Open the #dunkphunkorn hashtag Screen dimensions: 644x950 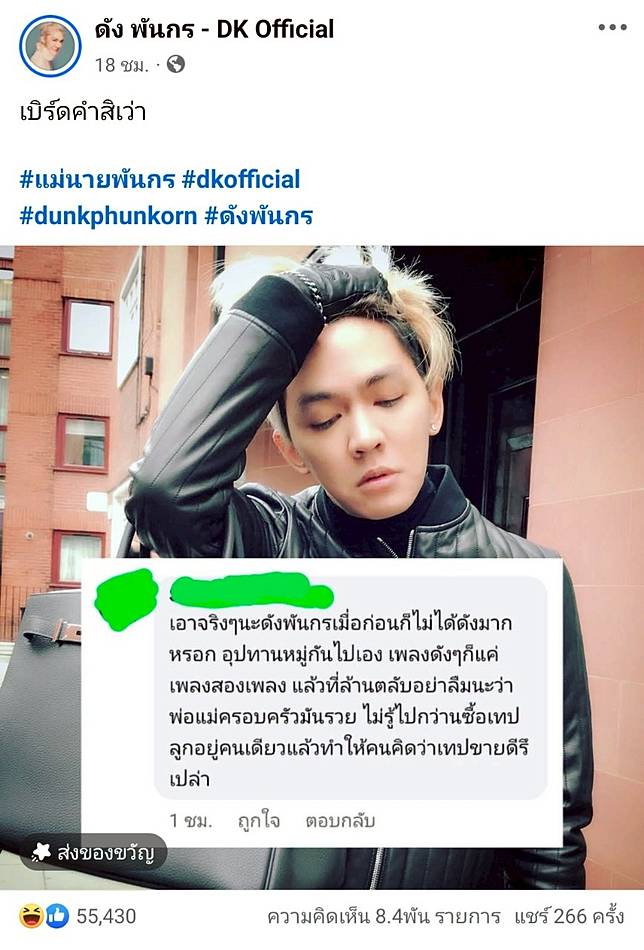[108, 216]
